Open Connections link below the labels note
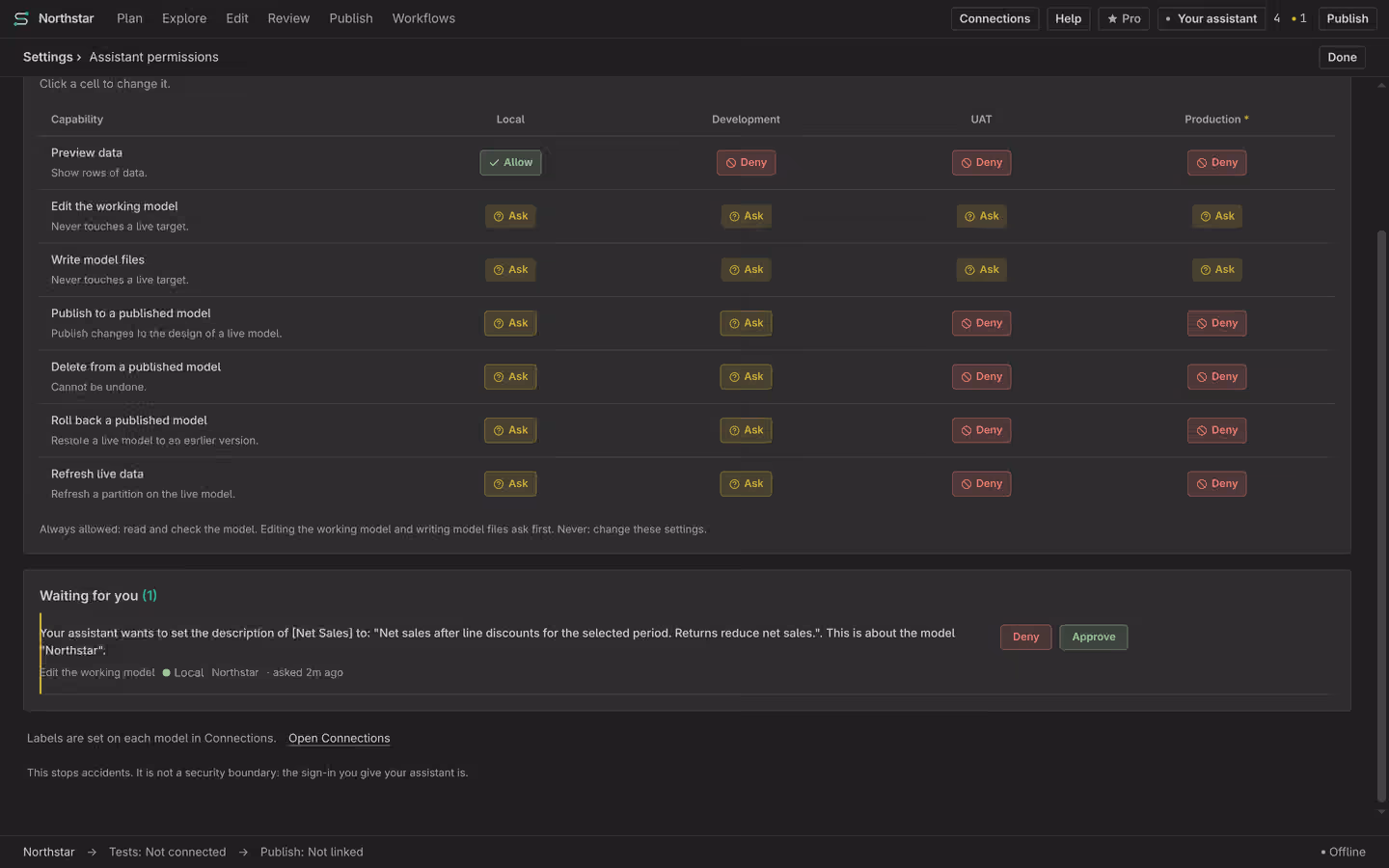Image resolution: width=1389 pixels, height=868 pixels. coord(340,739)
